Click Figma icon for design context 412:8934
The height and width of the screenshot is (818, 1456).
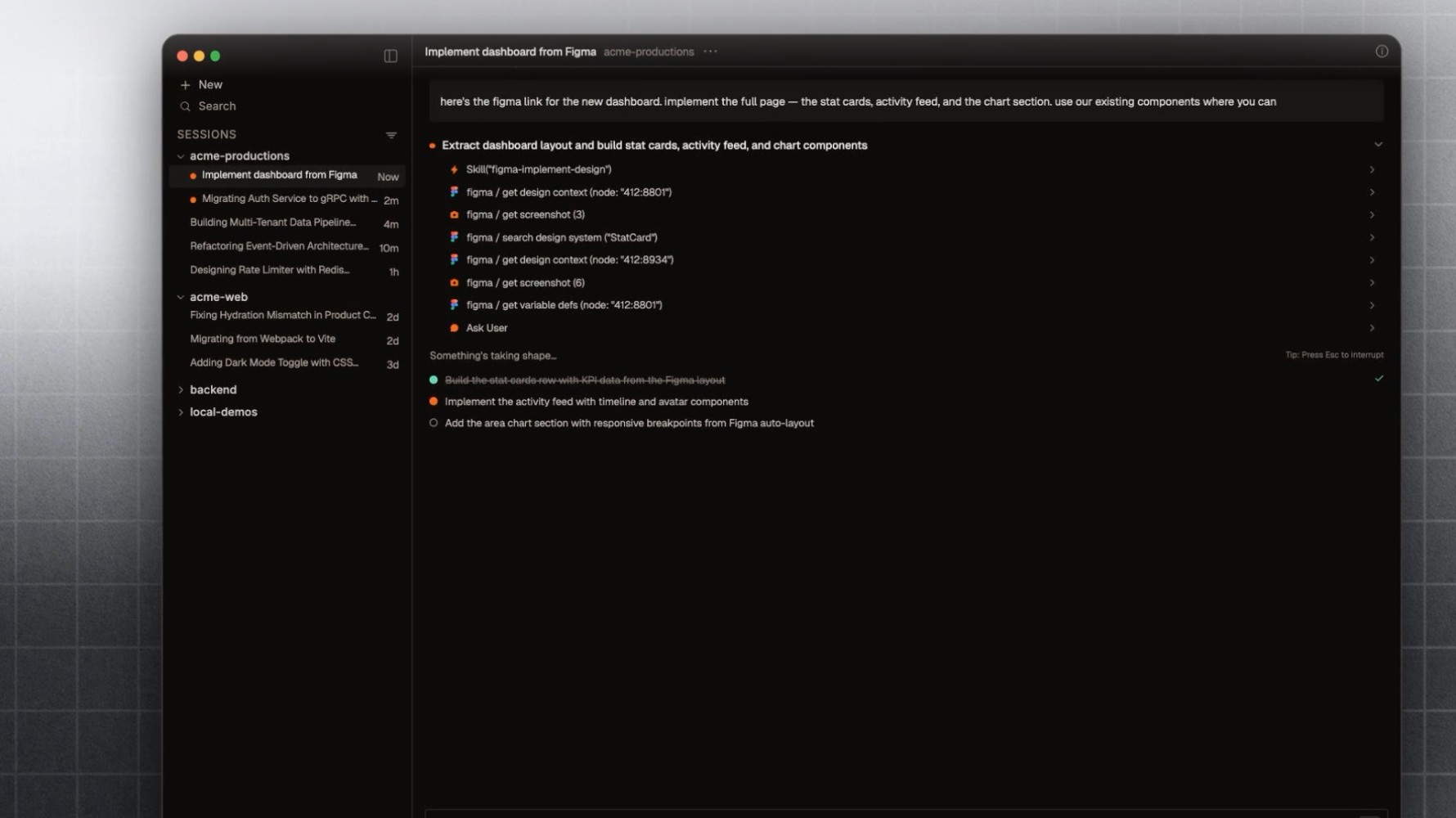click(x=454, y=260)
